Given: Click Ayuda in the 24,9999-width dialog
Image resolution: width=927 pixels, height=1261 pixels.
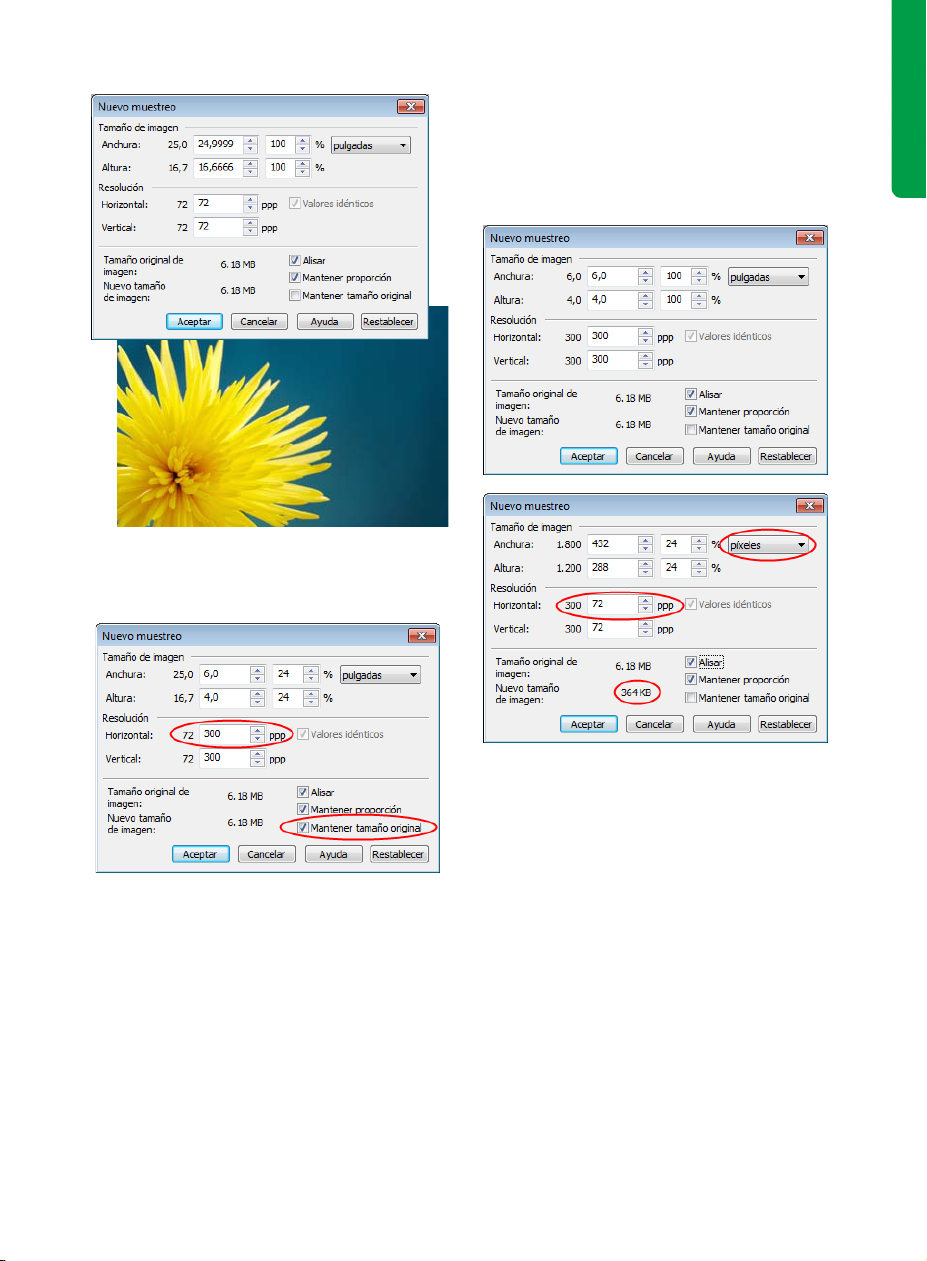Looking at the screenshot, I should [x=325, y=322].
